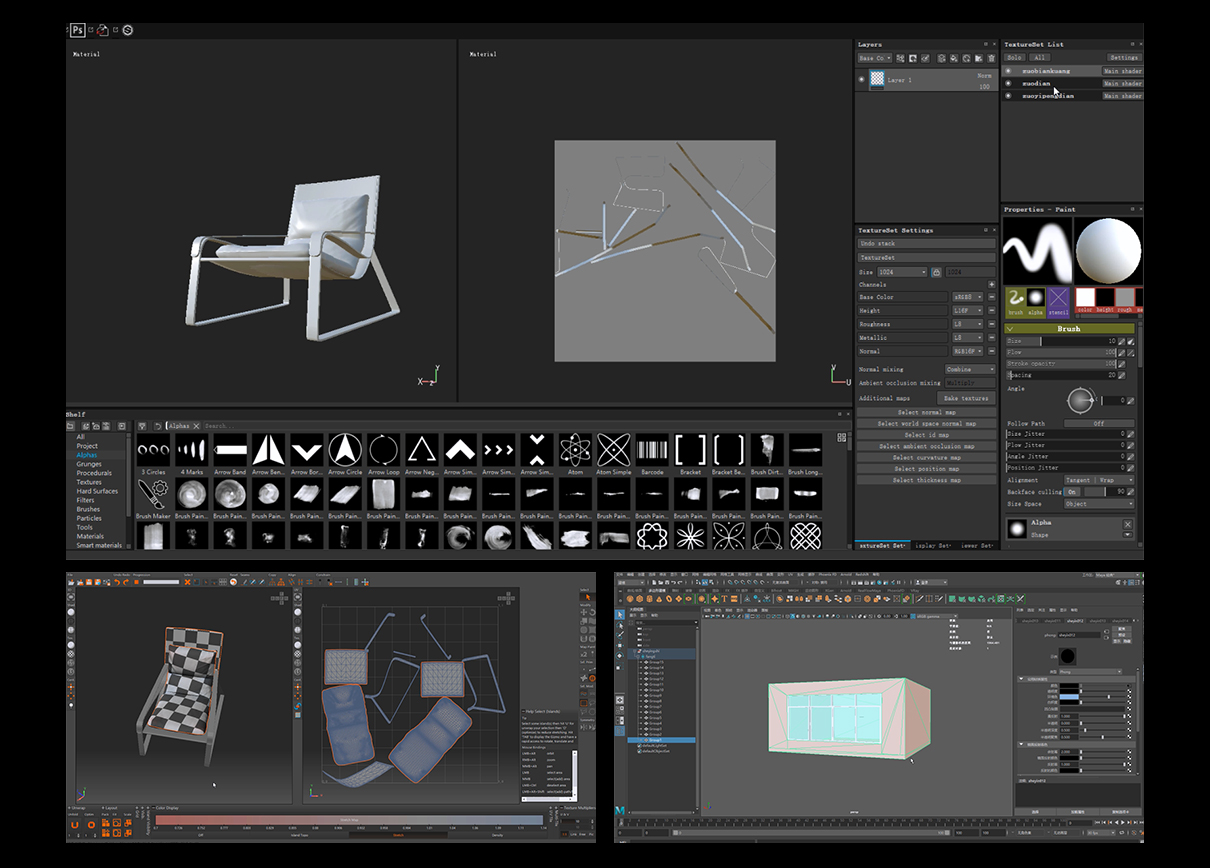Toggle visibility of Layer 1
This screenshot has height=868, width=1210.
(x=862, y=79)
